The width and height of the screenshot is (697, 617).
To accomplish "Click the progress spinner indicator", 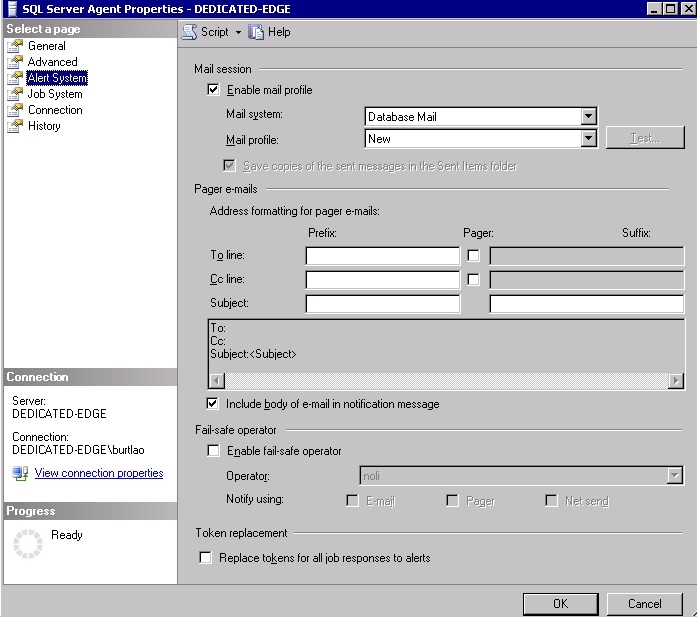I will 28,544.
